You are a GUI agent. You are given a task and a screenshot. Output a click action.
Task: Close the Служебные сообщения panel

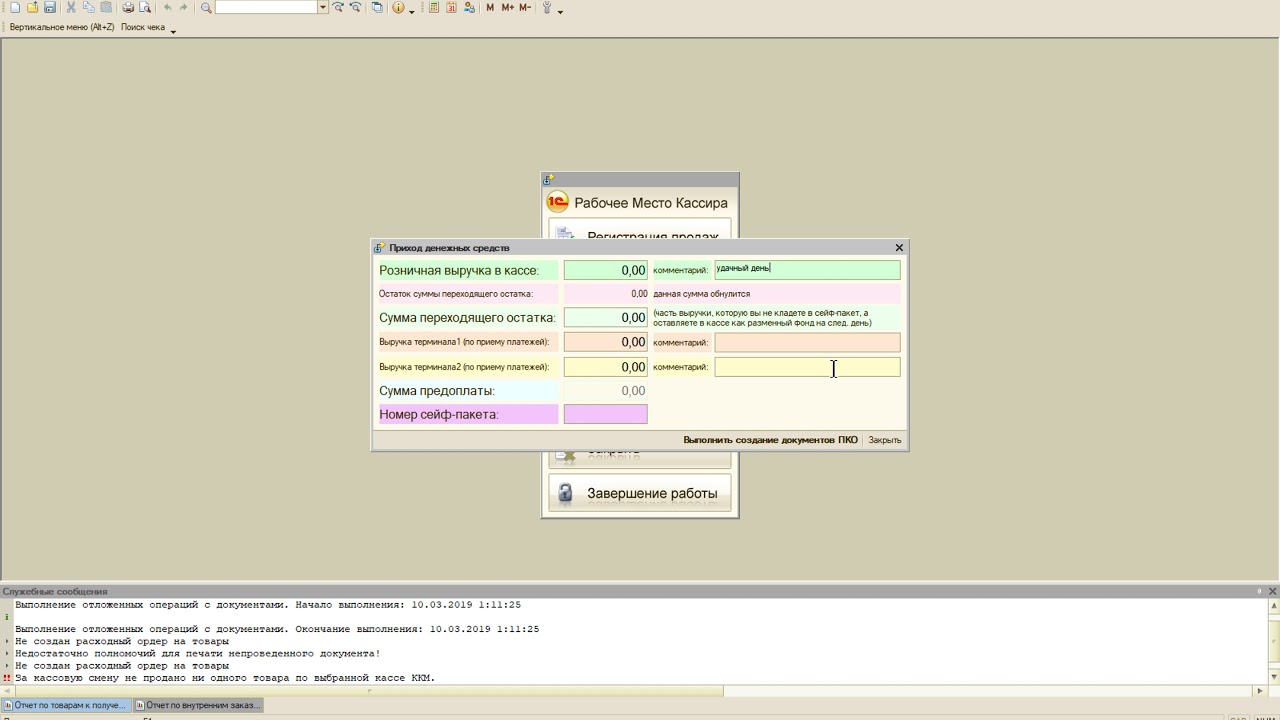[1272, 591]
